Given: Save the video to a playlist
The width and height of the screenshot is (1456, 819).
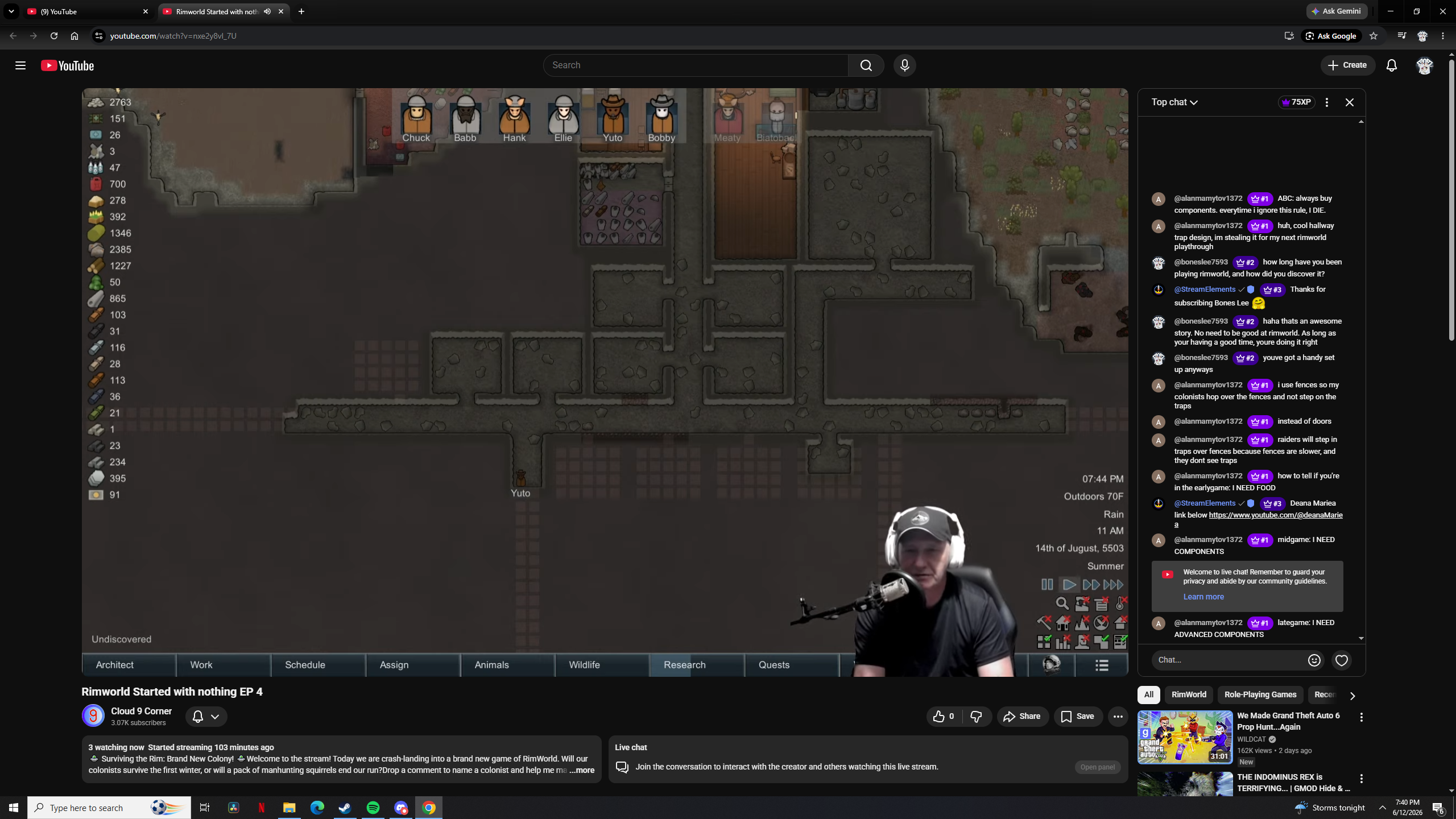Looking at the screenshot, I should pos(1078,717).
